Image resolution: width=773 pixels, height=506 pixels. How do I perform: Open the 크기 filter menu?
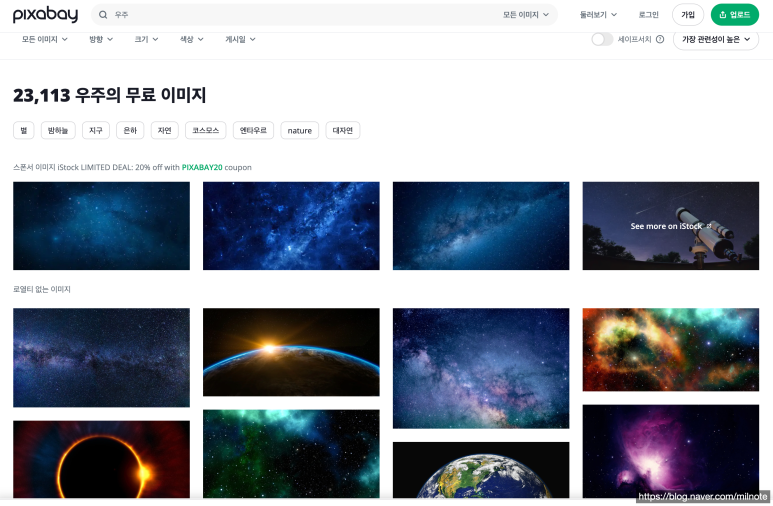(x=146, y=39)
